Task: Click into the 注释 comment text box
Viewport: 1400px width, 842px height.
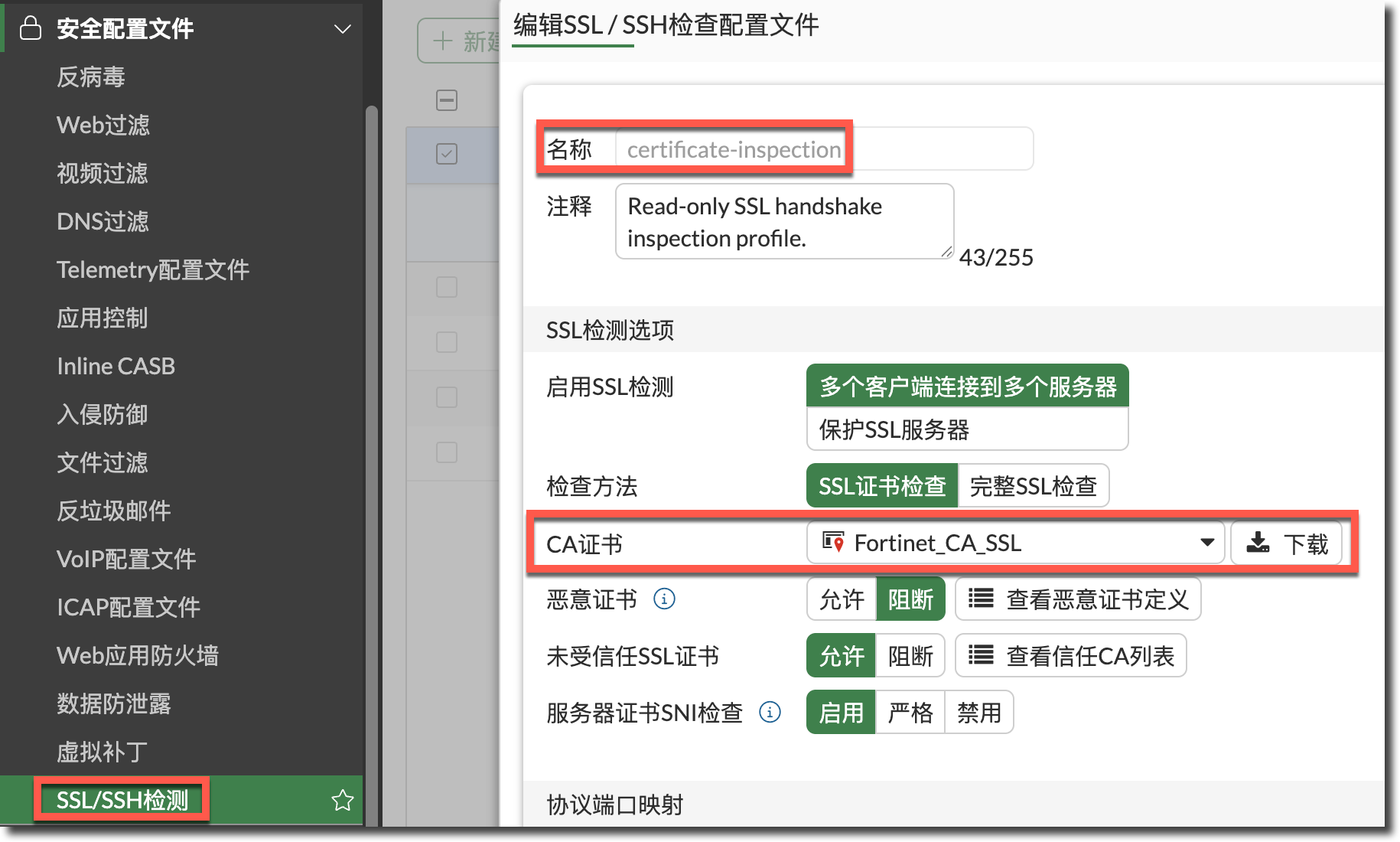Action: [x=783, y=222]
